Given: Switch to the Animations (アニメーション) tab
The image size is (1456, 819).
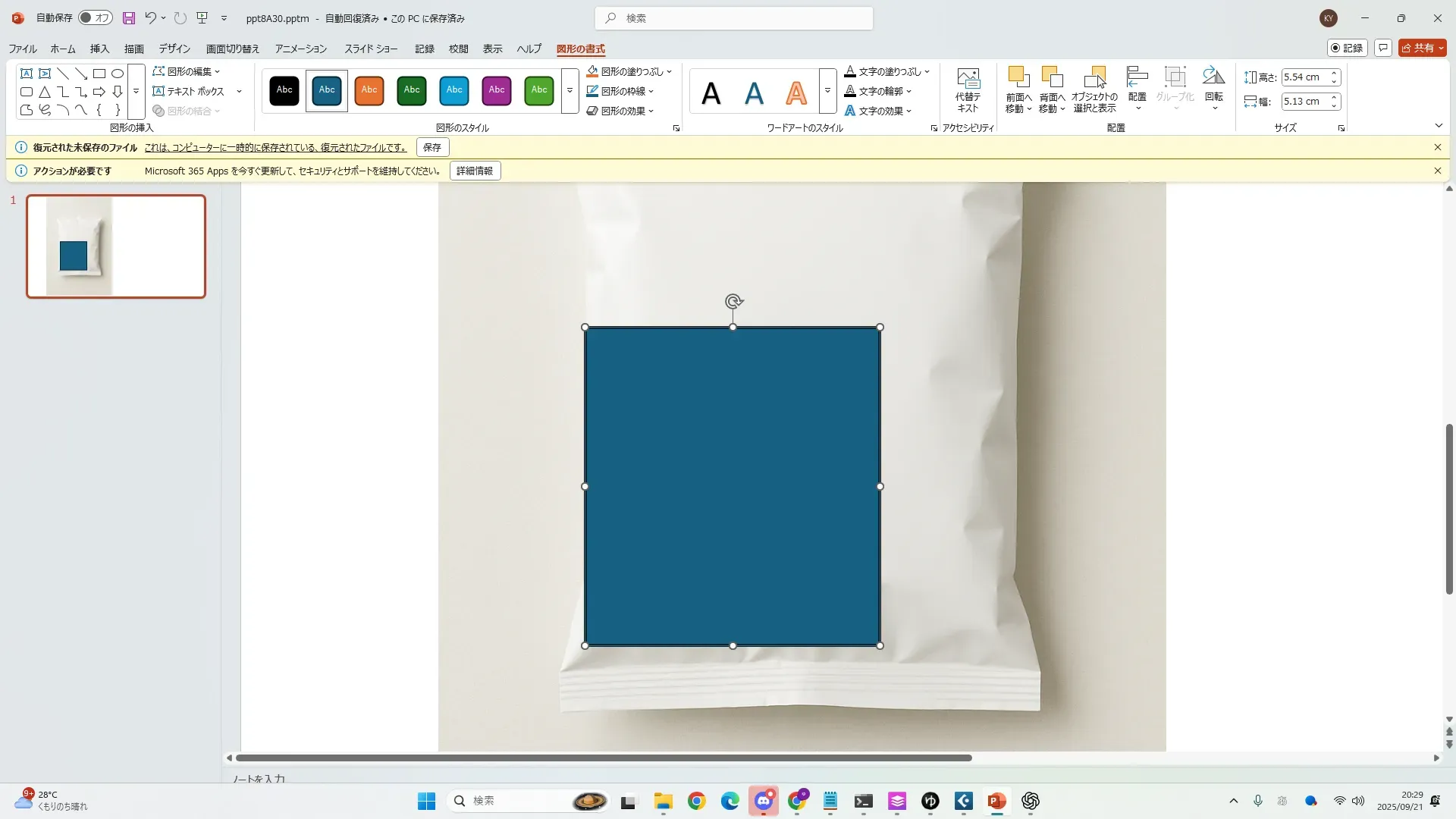Looking at the screenshot, I should pos(300,49).
